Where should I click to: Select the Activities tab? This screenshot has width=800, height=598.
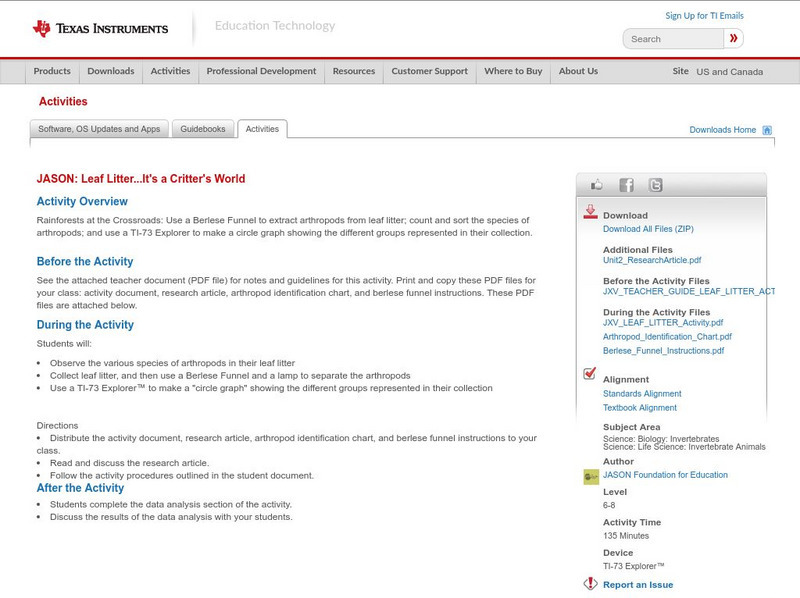click(x=262, y=129)
